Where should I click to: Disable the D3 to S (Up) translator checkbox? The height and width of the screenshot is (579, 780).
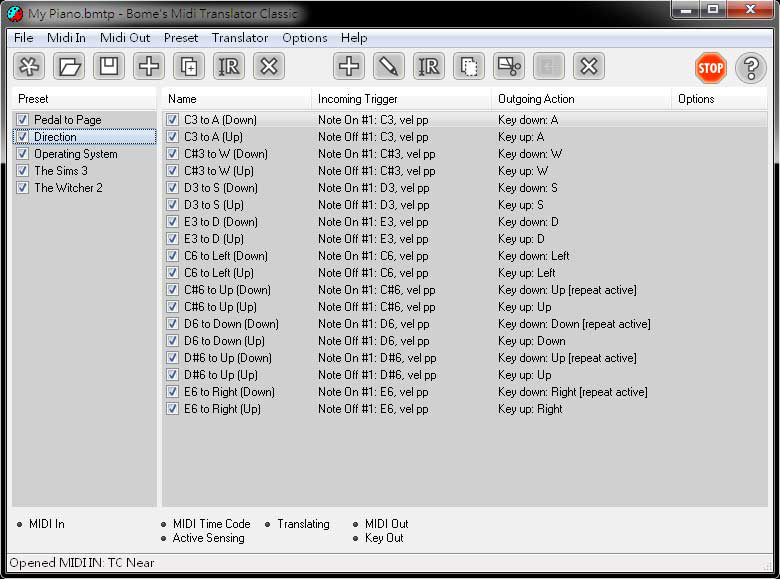(x=172, y=205)
